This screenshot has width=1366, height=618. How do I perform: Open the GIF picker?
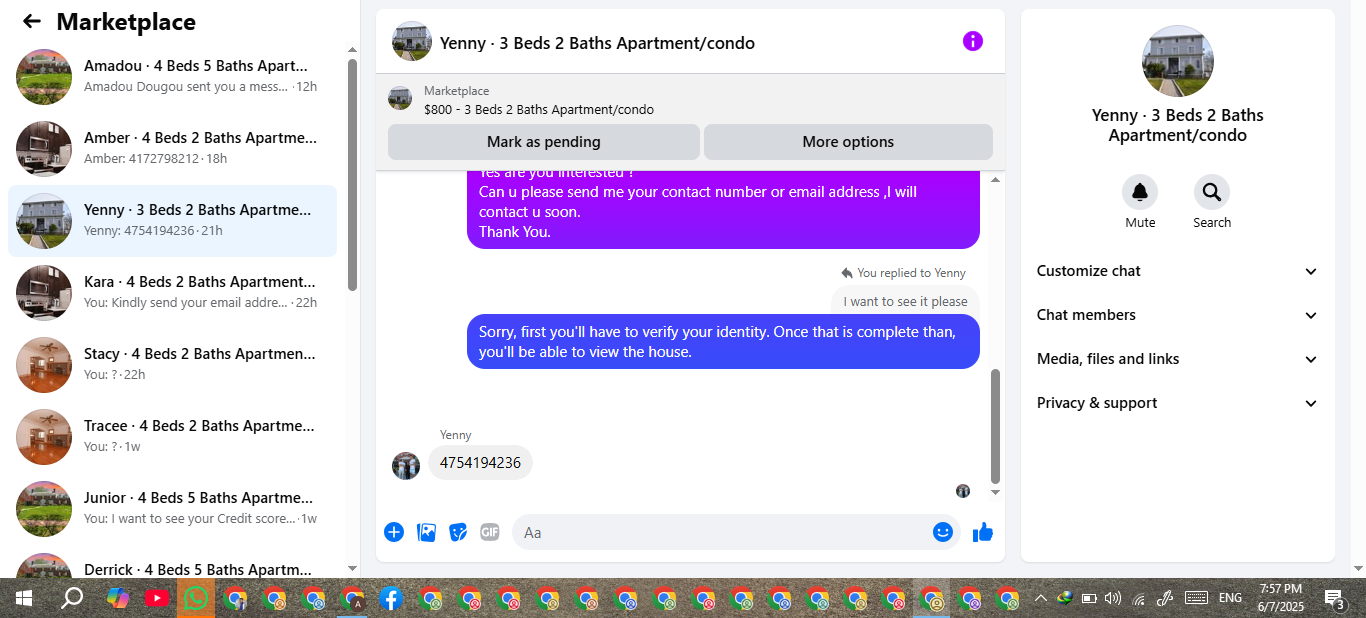click(490, 532)
